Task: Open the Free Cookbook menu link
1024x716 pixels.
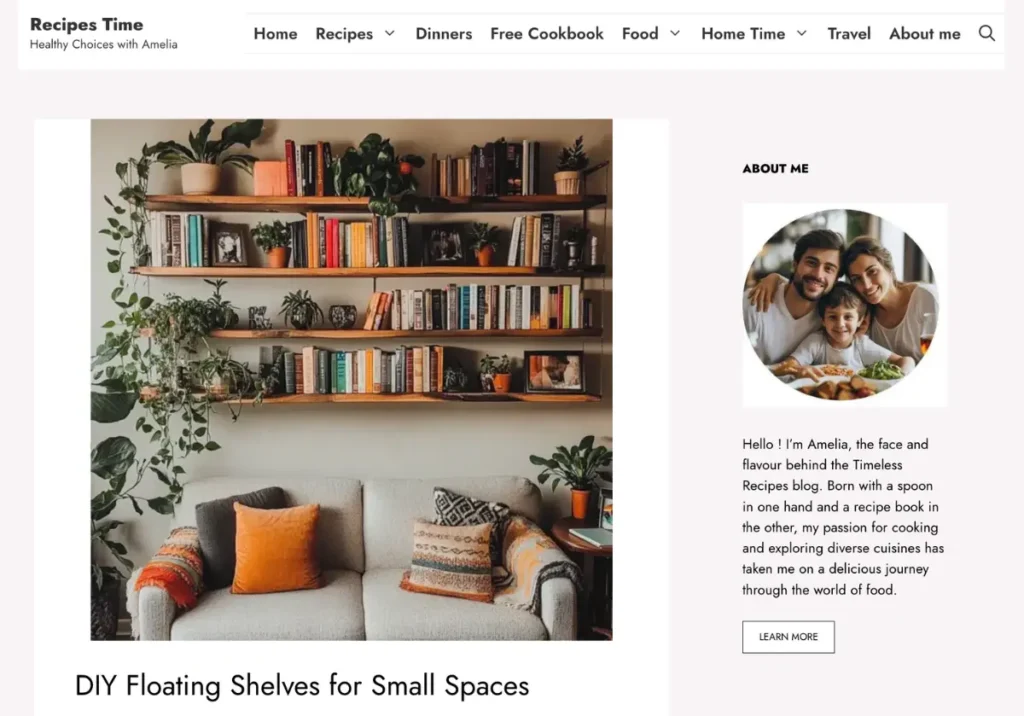Action: [x=547, y=33]
